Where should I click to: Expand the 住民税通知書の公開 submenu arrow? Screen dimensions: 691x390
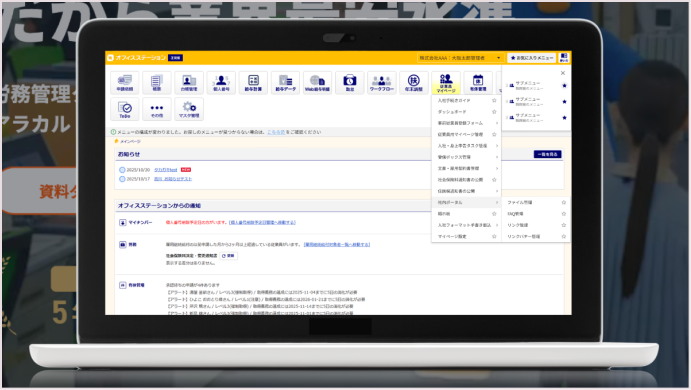pos(497,191)
